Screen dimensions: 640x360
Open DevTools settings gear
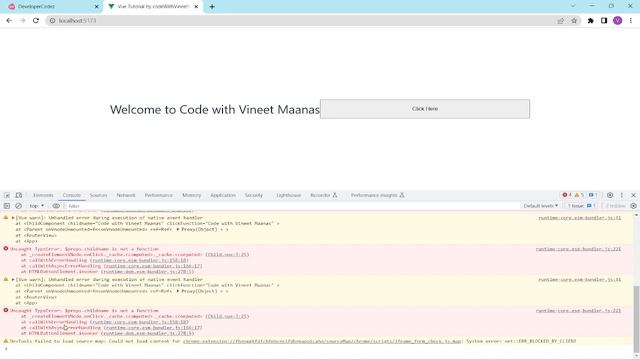(x=610, y=196)
